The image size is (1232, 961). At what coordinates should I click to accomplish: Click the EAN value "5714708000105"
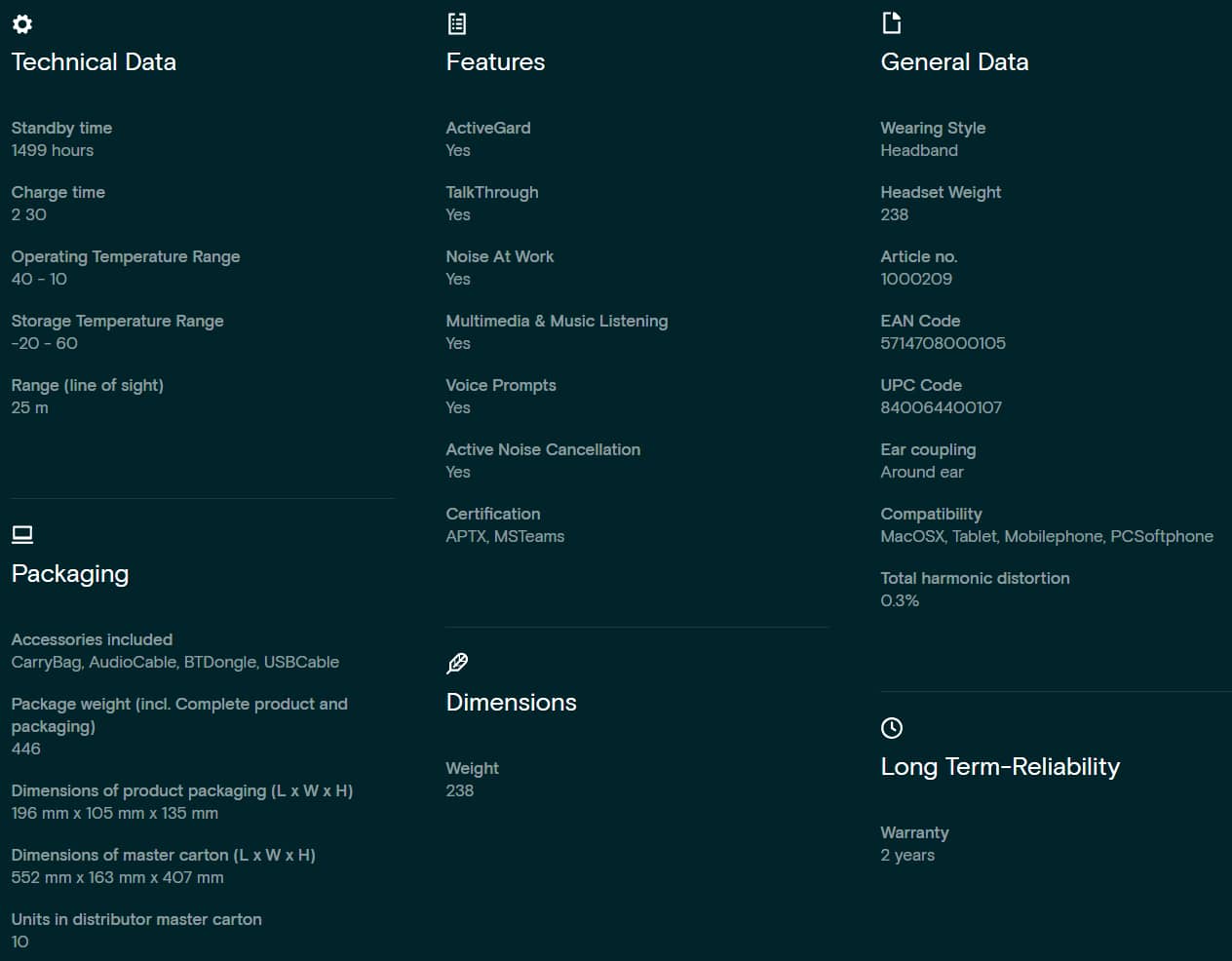click(x=943, y=343)
